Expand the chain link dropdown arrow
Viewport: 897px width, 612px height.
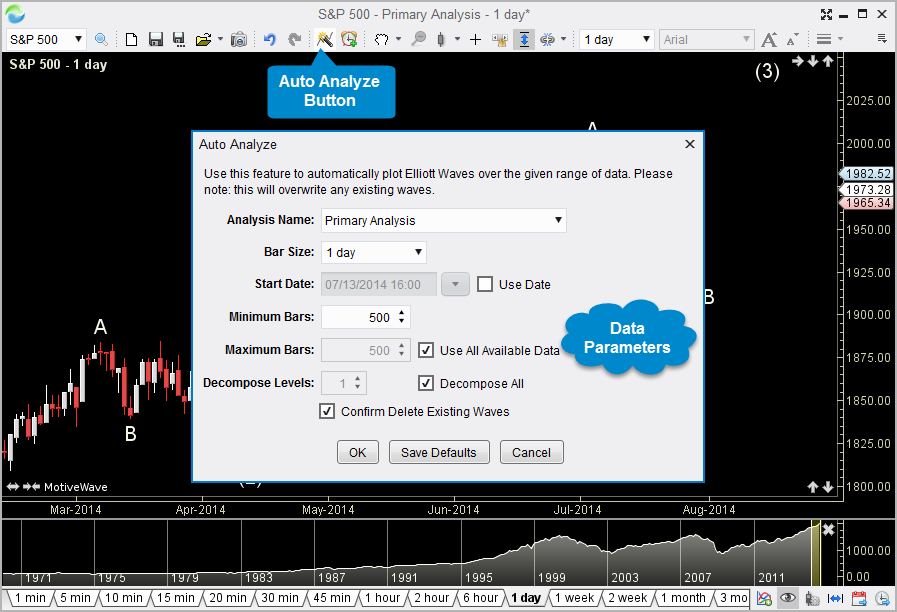coord(563,39)
